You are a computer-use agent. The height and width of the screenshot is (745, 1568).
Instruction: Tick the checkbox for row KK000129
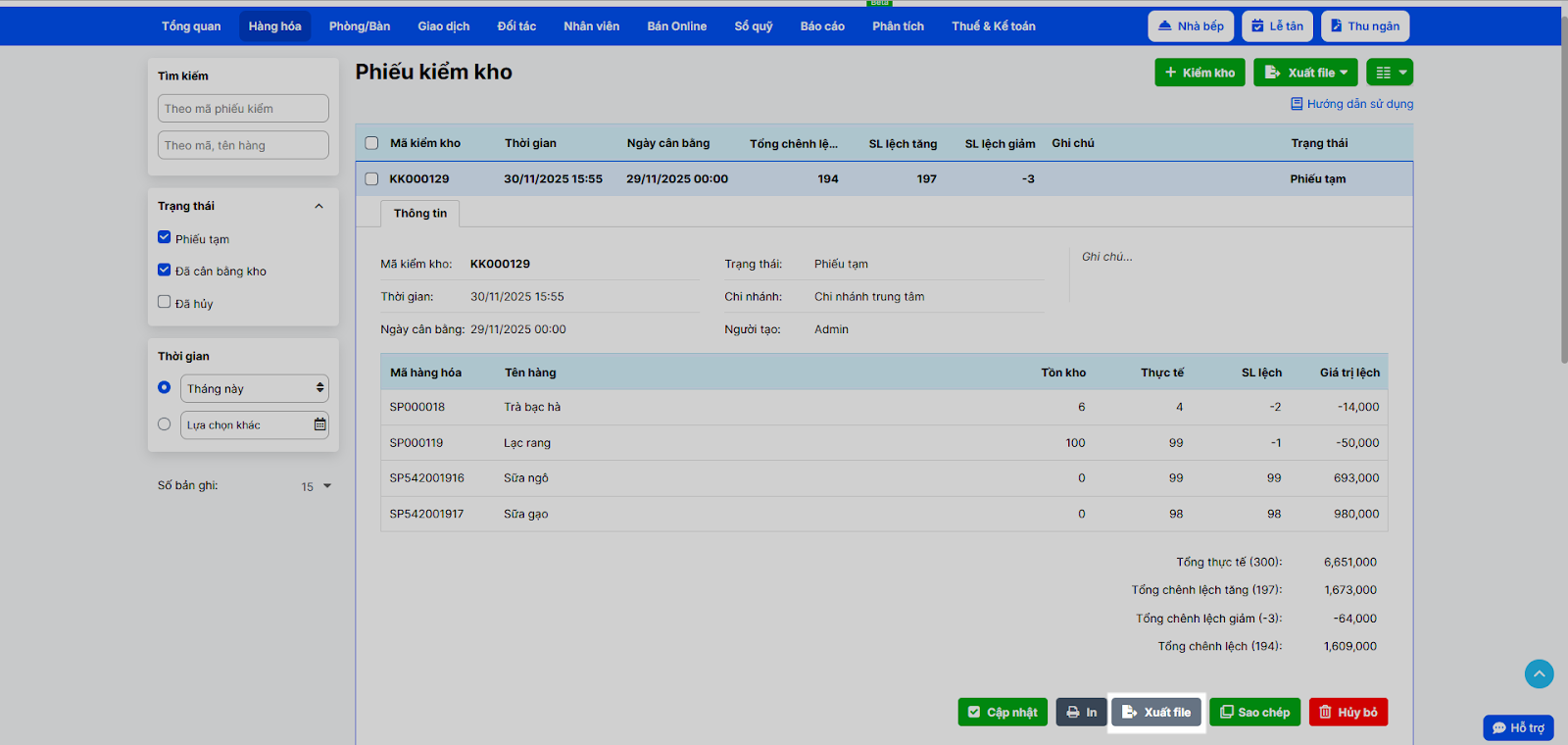click(x=371, y=178)
